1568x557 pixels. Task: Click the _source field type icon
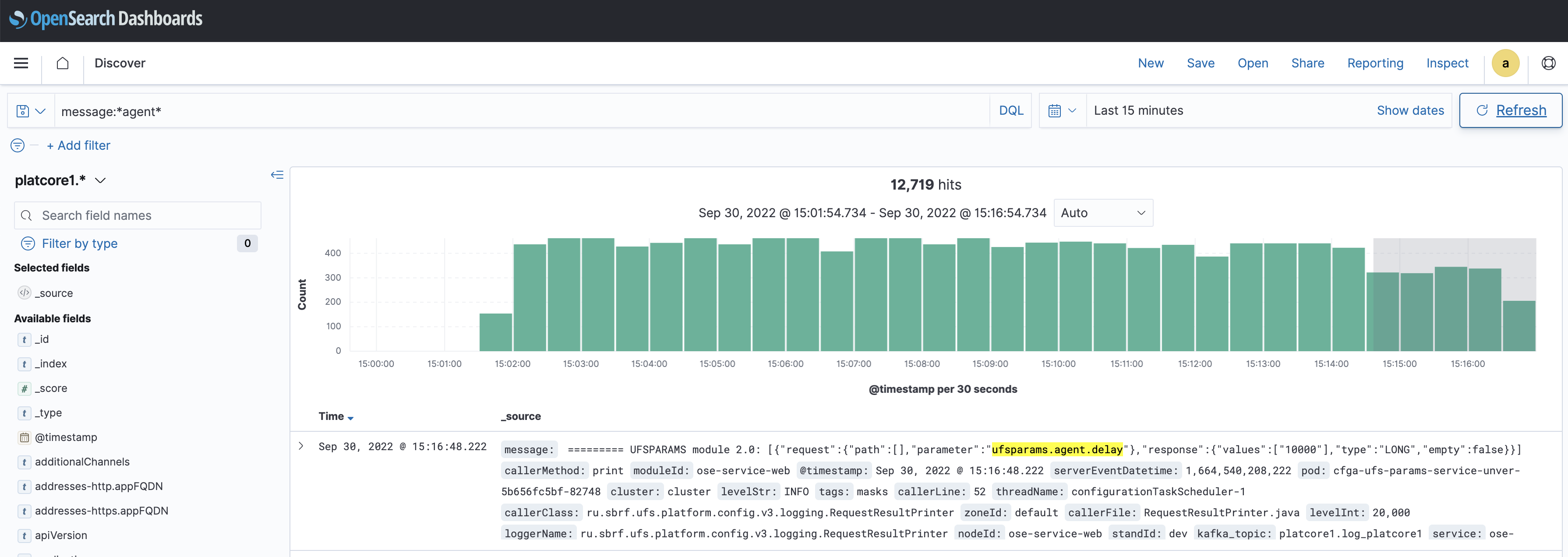click(x=25, y=293)
